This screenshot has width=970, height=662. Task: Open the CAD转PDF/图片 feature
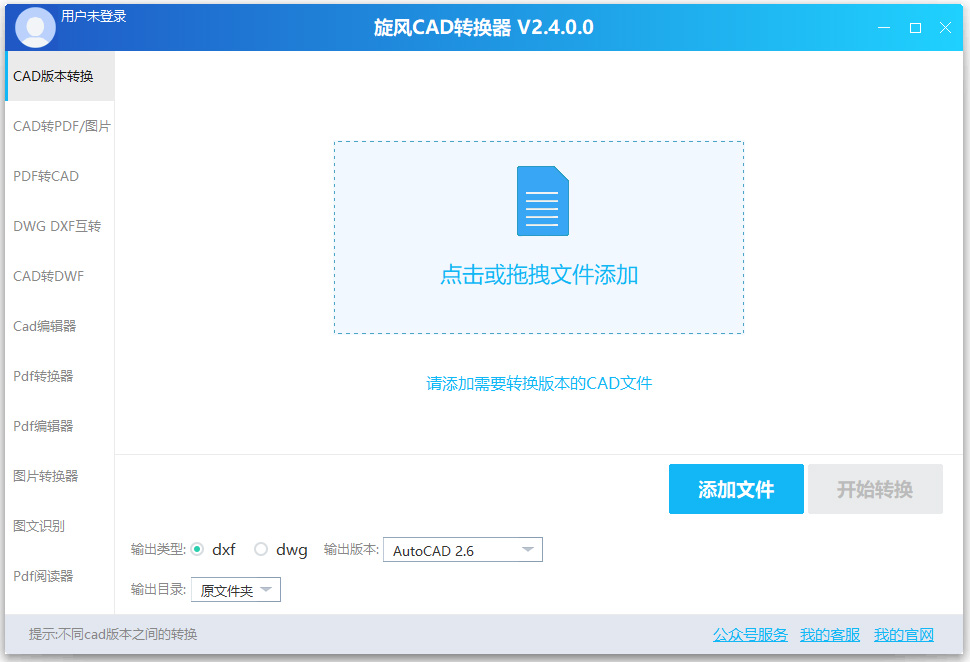(60, 126)
